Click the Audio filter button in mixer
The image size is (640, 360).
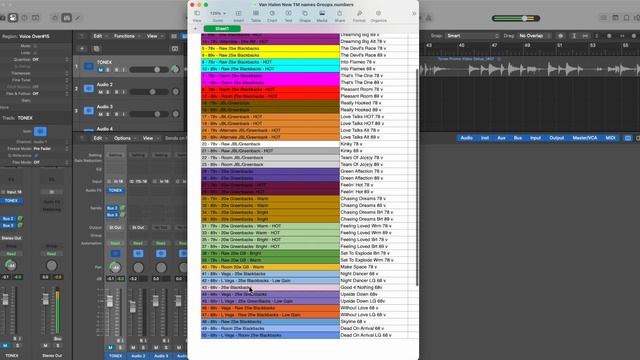click(467, 138)
